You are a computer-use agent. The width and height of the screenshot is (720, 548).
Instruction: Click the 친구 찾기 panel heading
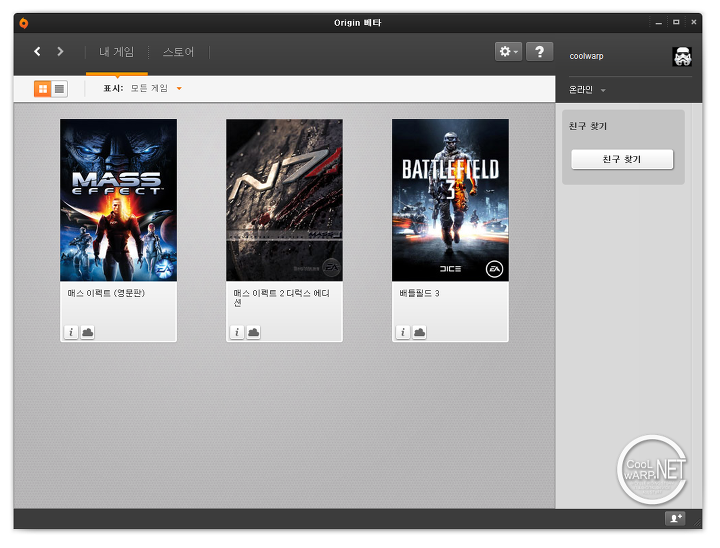point(588,126)
